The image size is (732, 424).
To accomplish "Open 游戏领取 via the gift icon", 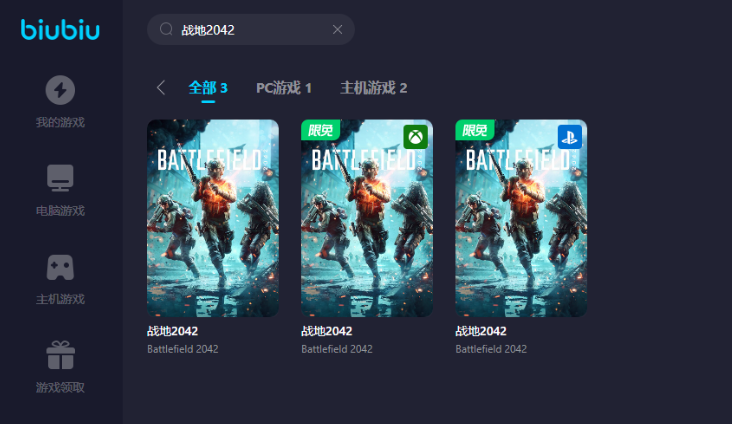I will [x=61, y=355].
